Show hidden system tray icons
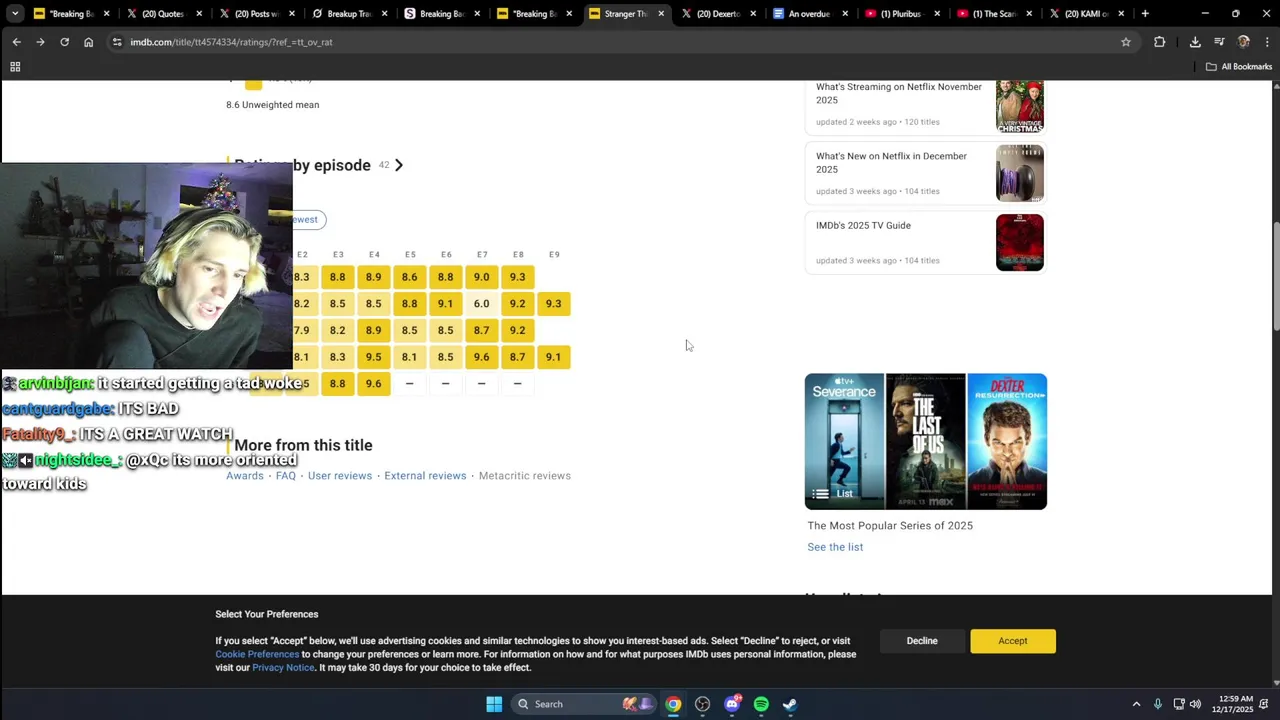The width and height of the screenshot is (1280, 720). (1136, 704)
